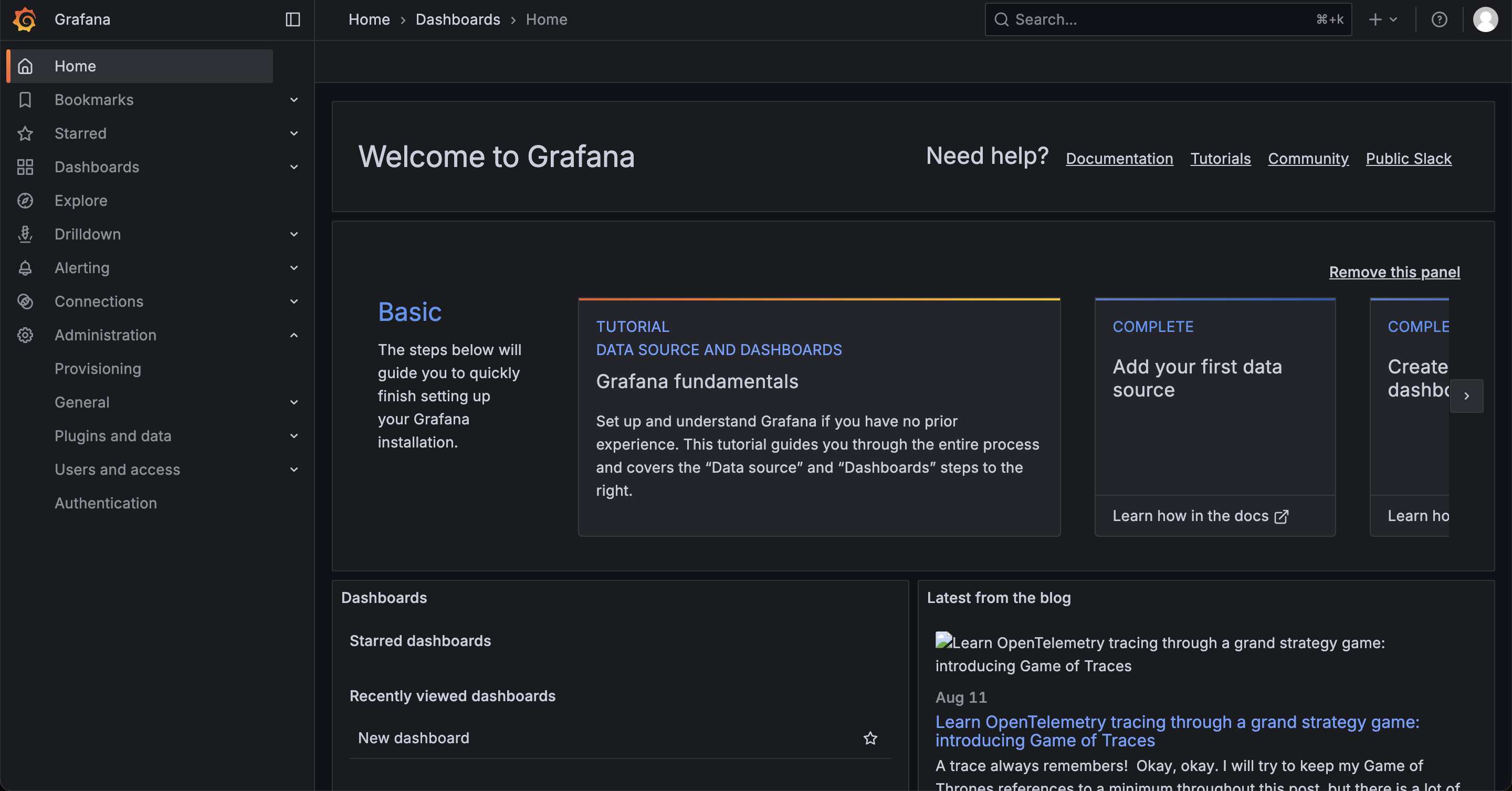The height and width of the screenshot is (791, 1512).
Task: Open the Grafana fundamentals tutorial card
Action: pyautogui.click(x=820, y=418)
